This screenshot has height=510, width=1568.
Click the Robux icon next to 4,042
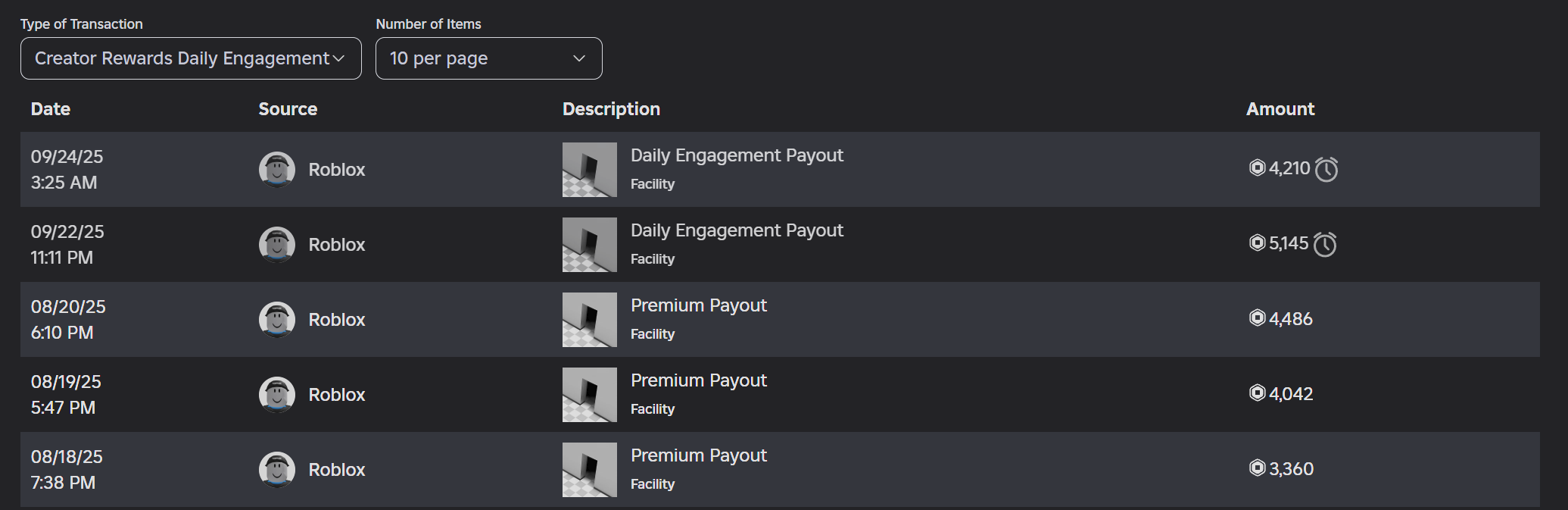tap(1258, 393)
